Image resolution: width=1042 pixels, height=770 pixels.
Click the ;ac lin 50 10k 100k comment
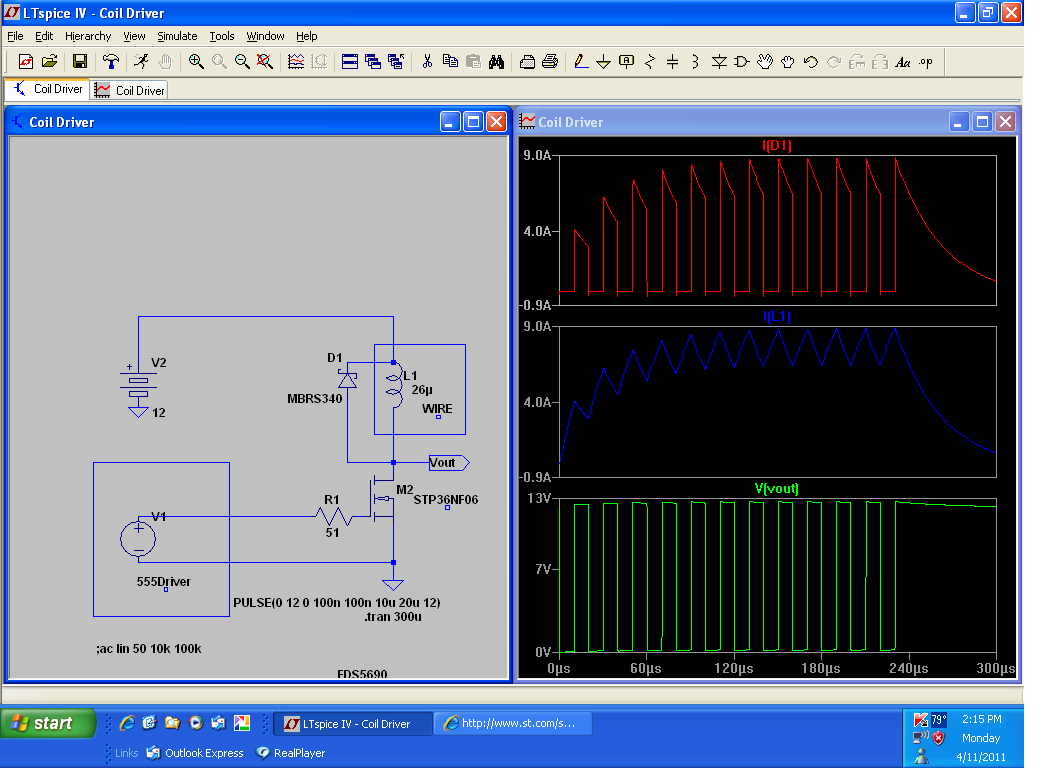pyautogui.click(x=149, y=648)
